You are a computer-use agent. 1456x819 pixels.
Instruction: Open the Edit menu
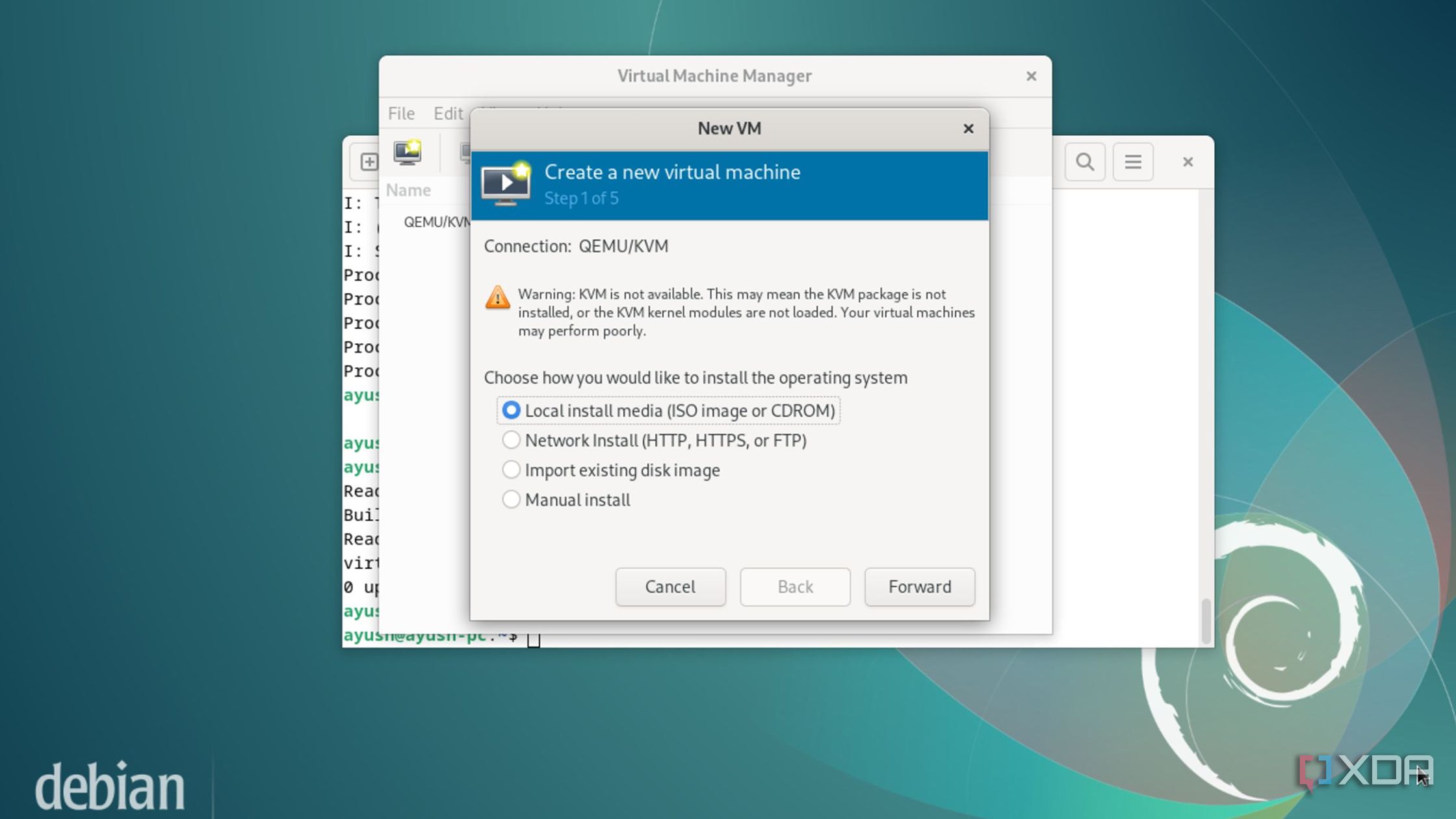(448, 113)
